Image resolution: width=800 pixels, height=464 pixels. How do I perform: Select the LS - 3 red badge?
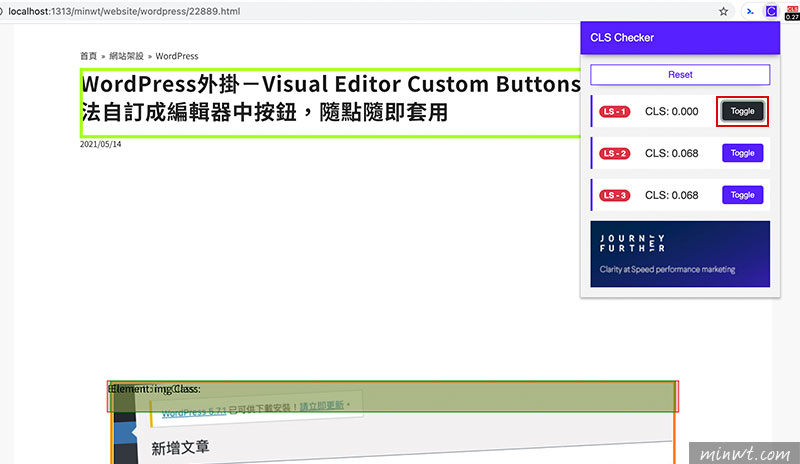tap(615, 195)
